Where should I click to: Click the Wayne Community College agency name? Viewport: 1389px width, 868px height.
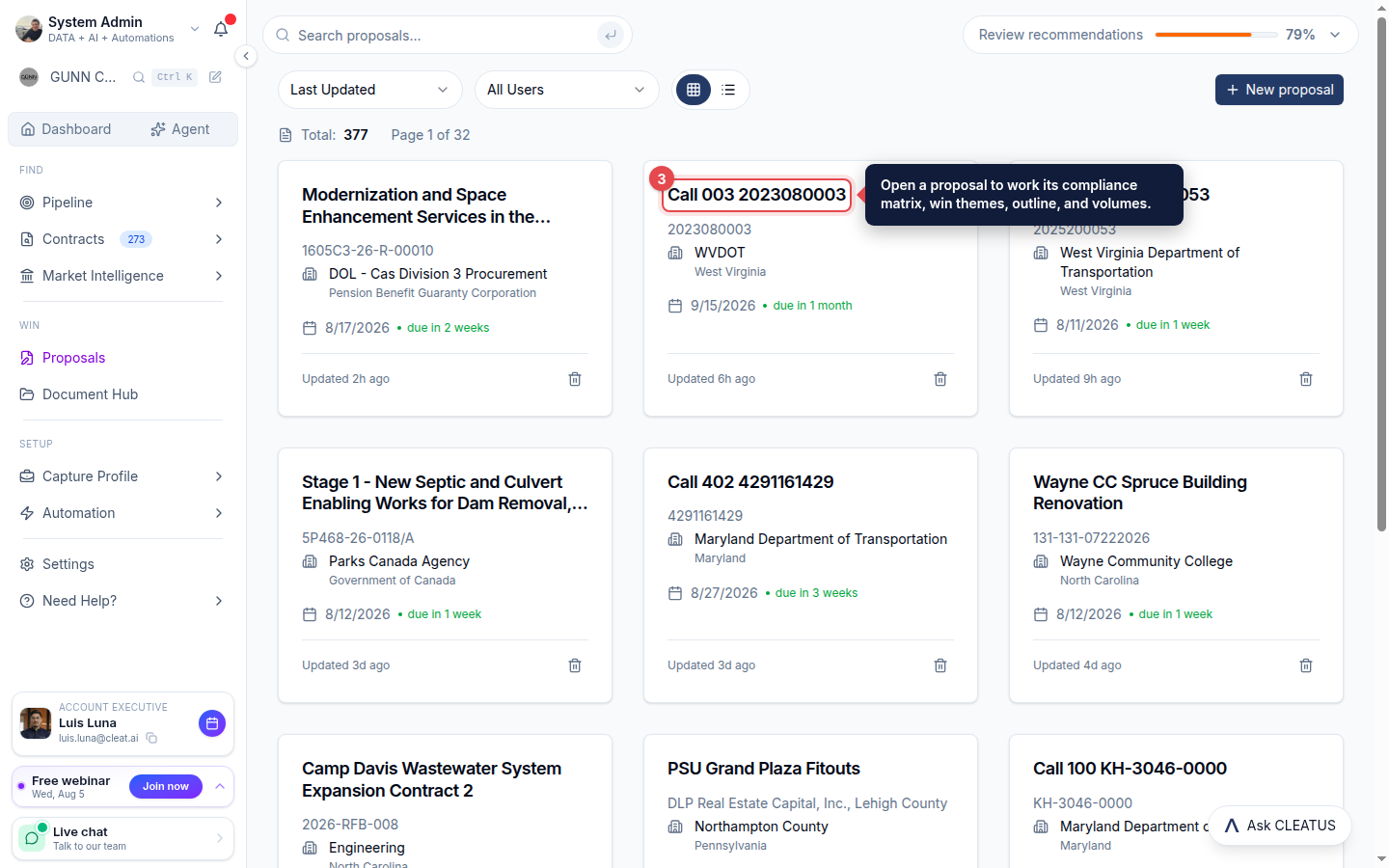coord(1146,561)
